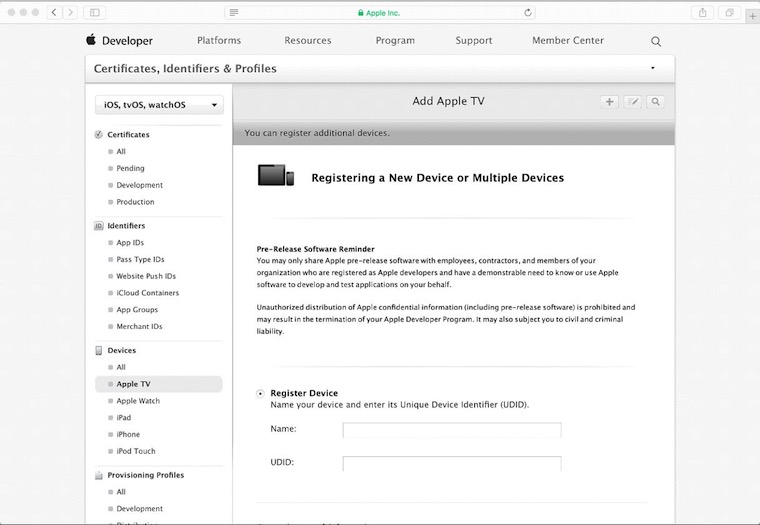Click the device Name input field
The width and height of the screenshot is (760, 525).
click(x=452, y=430)
